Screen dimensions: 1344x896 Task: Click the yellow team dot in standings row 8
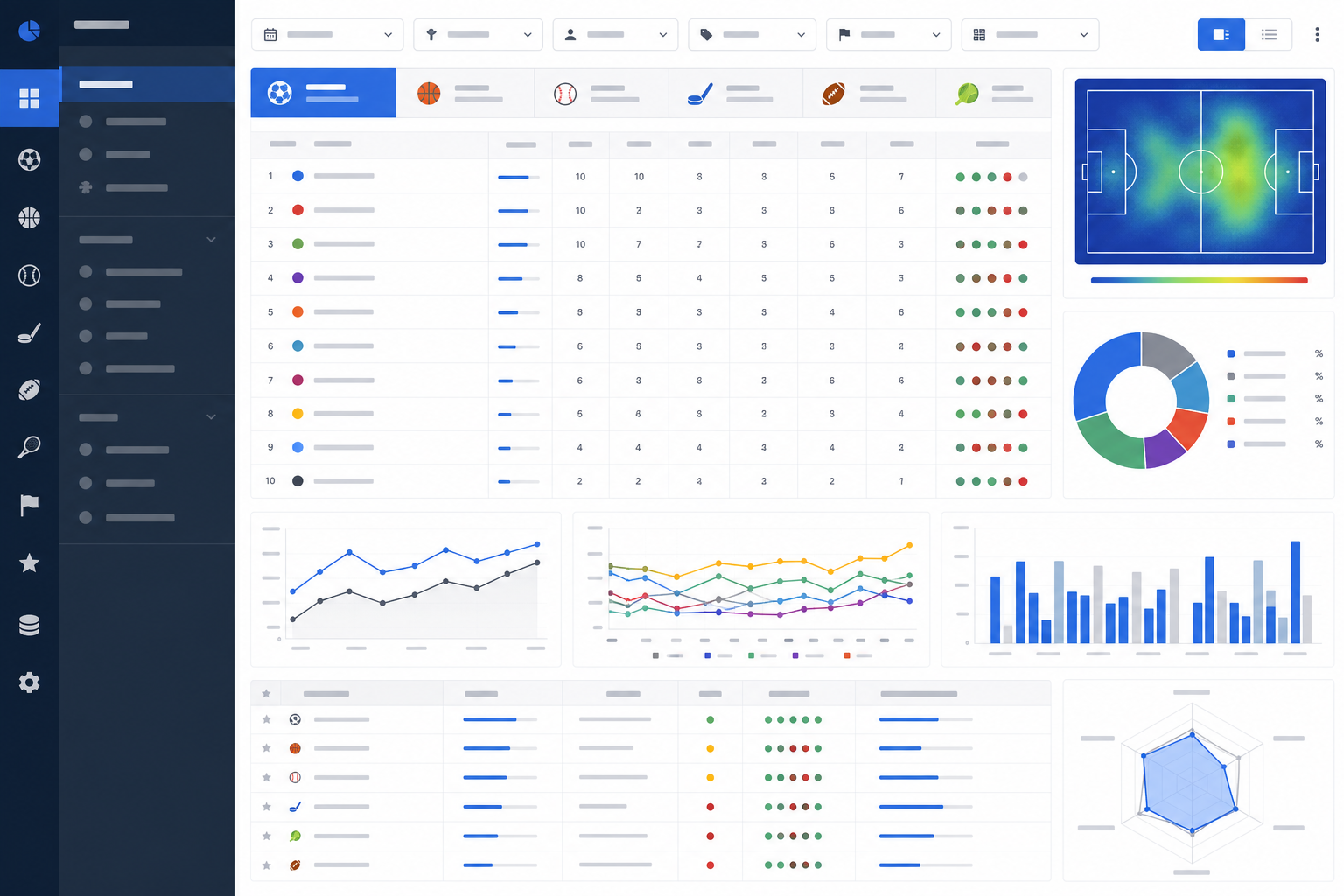[x=297, y=414]
